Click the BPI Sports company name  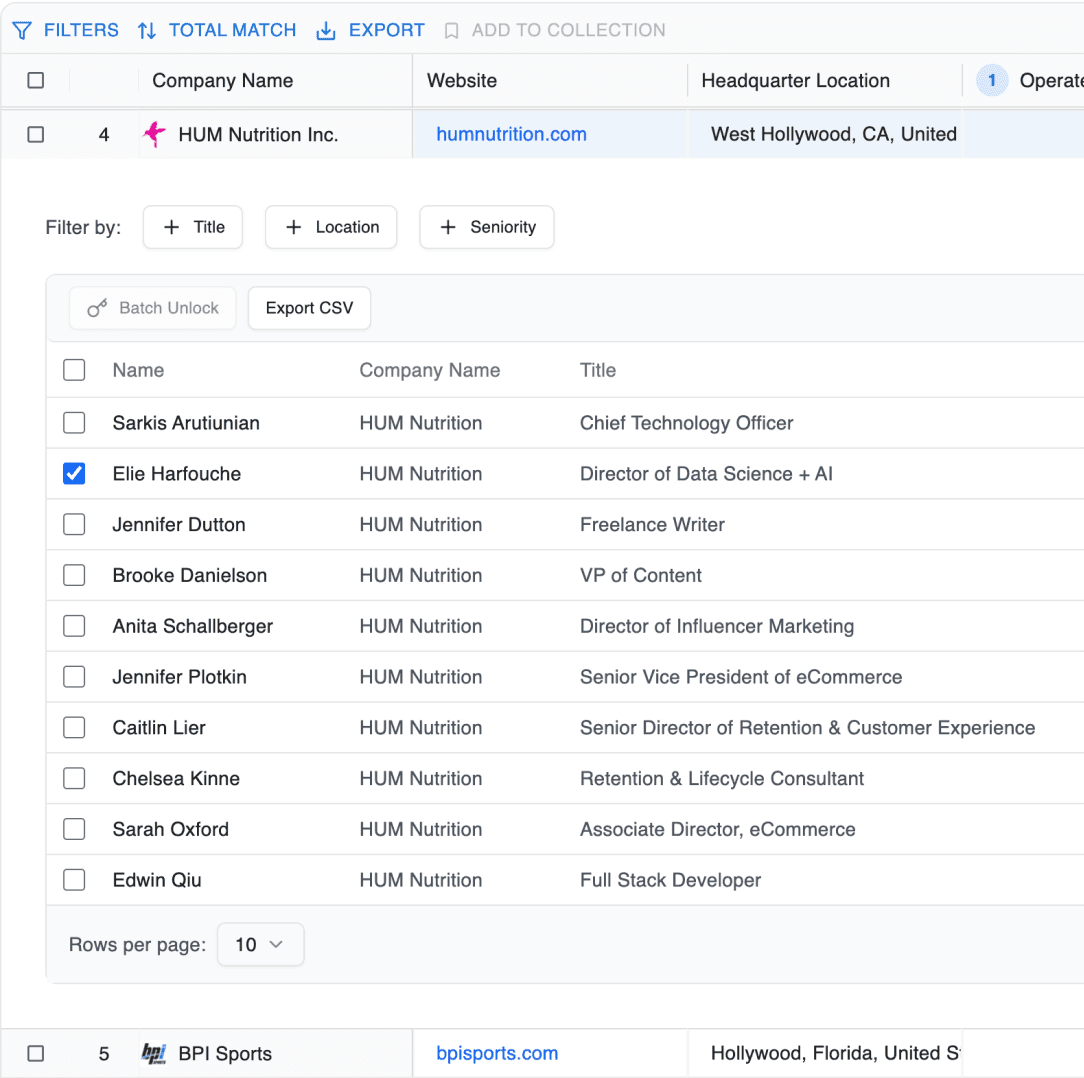pyautogui.click(x=225, y=1054)
